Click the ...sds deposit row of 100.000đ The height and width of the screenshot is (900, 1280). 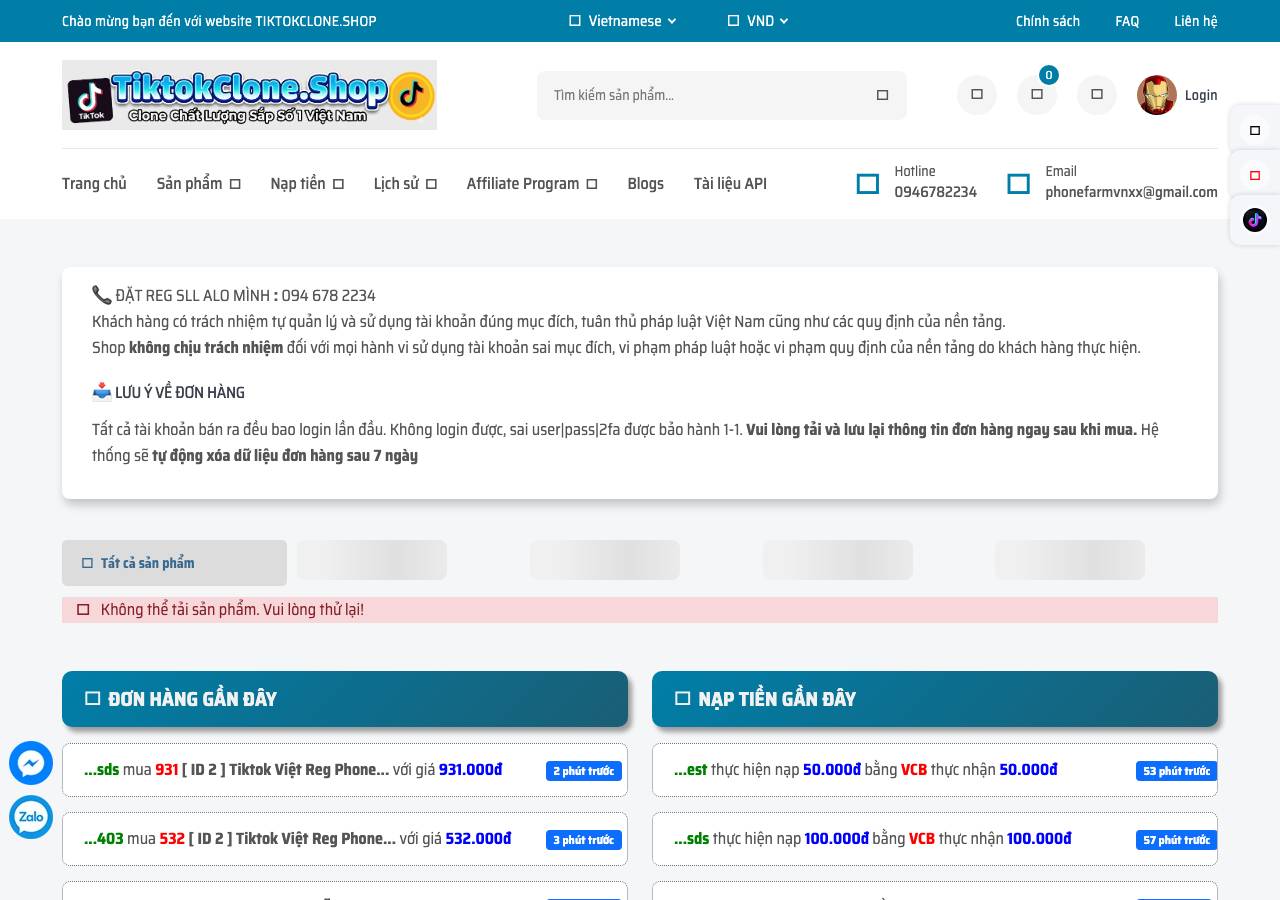click(x=935, y=839)
